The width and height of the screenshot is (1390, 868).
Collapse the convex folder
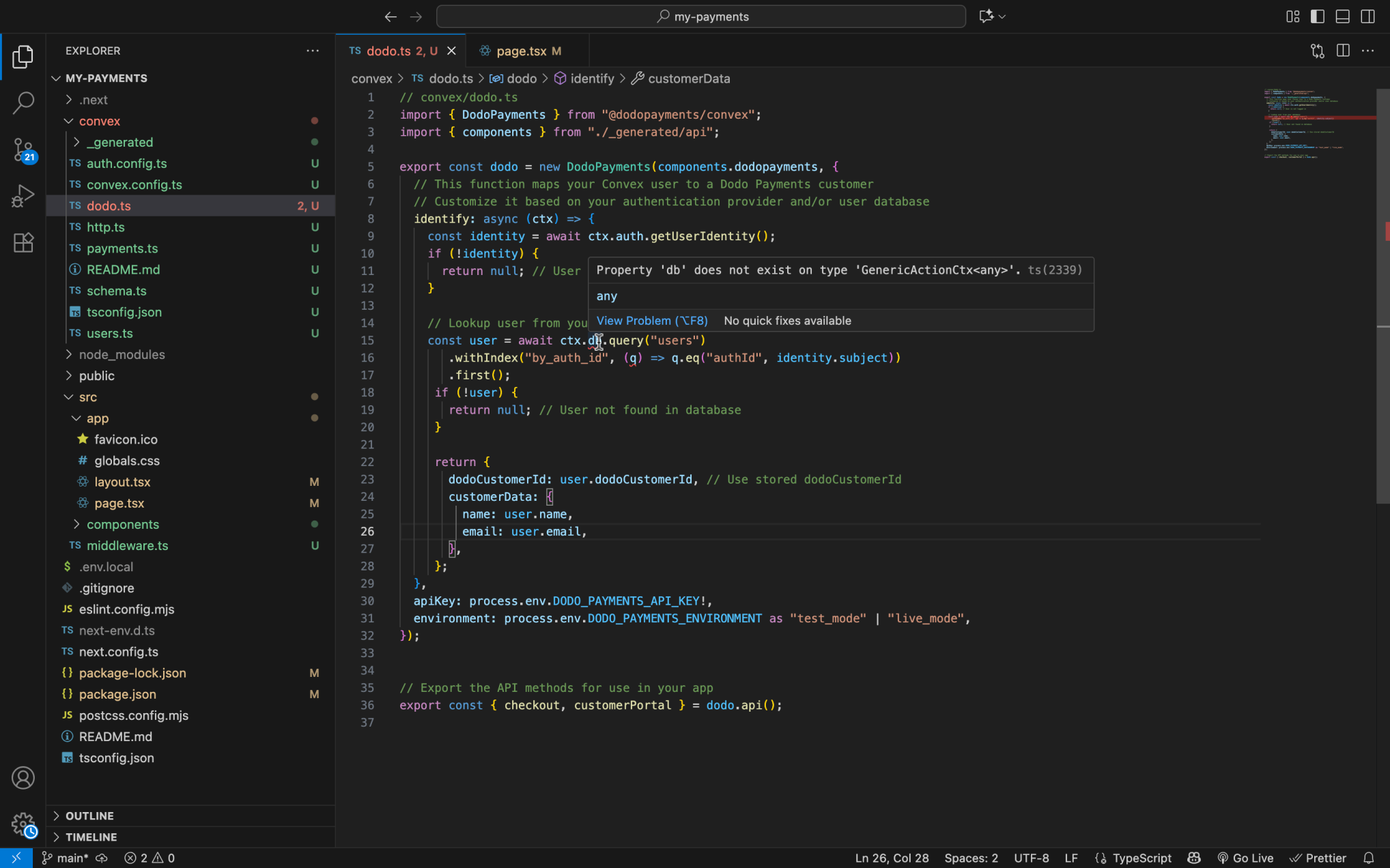tap(99, 121)
